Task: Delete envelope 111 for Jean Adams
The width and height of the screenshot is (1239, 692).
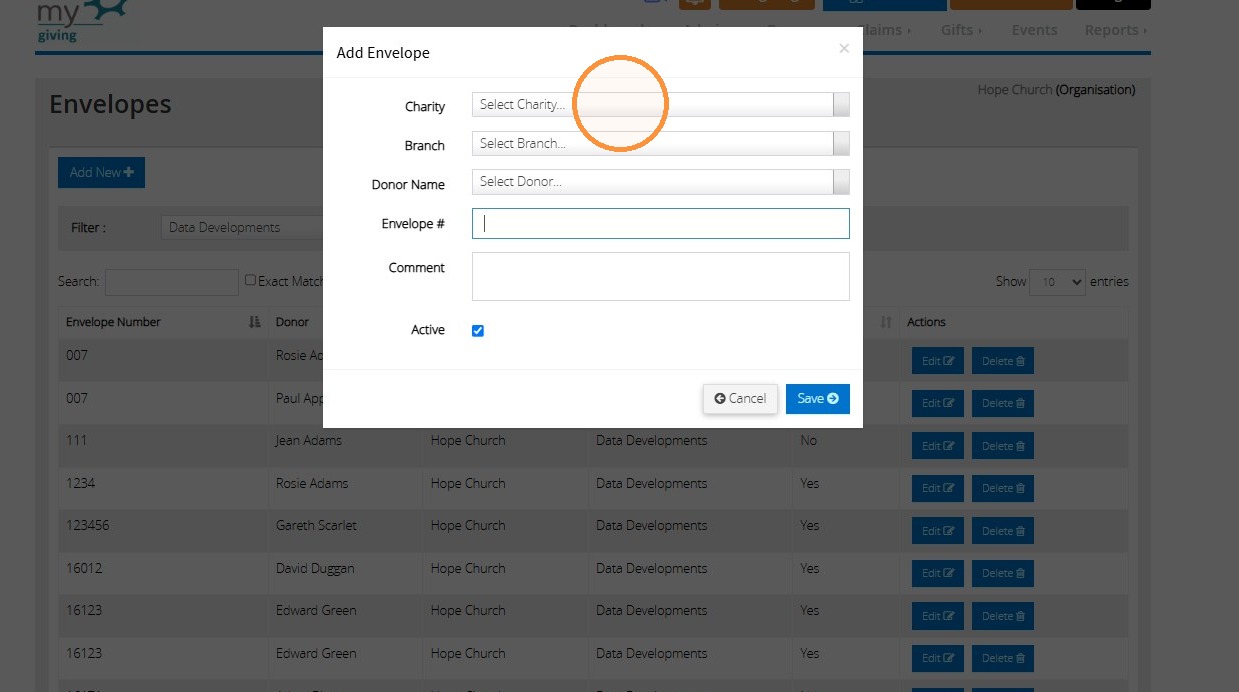Action: tap(1003, 446)
